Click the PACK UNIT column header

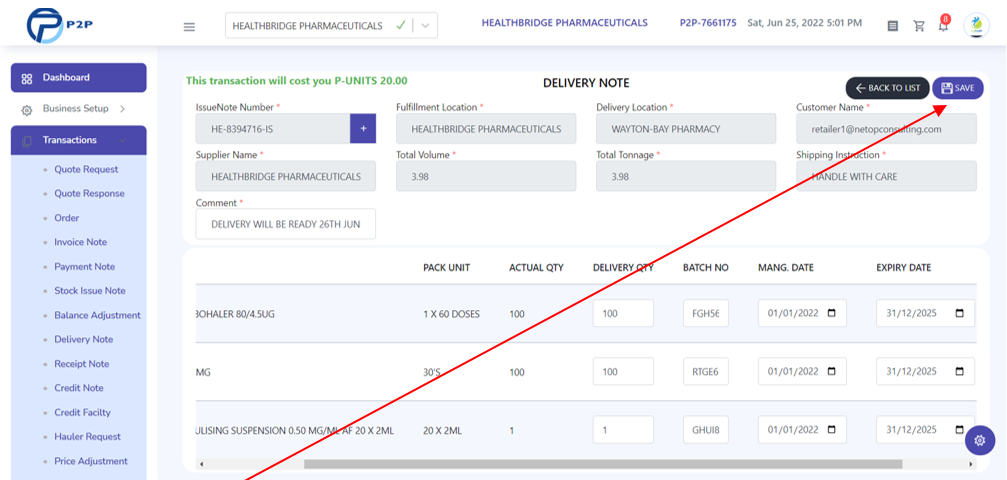[446, 267]
